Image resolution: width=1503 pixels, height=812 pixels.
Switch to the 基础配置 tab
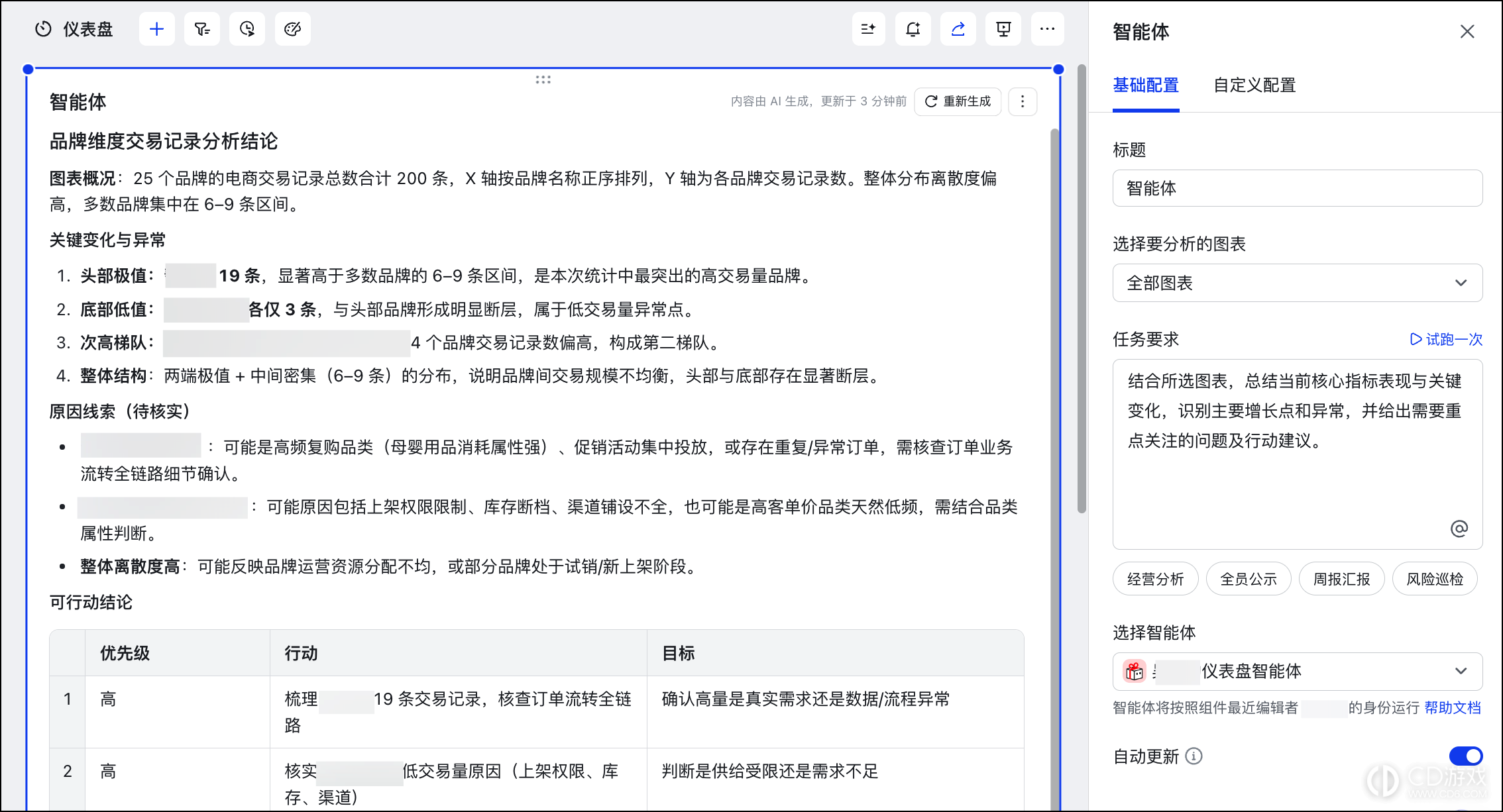tap(1146, 85)
